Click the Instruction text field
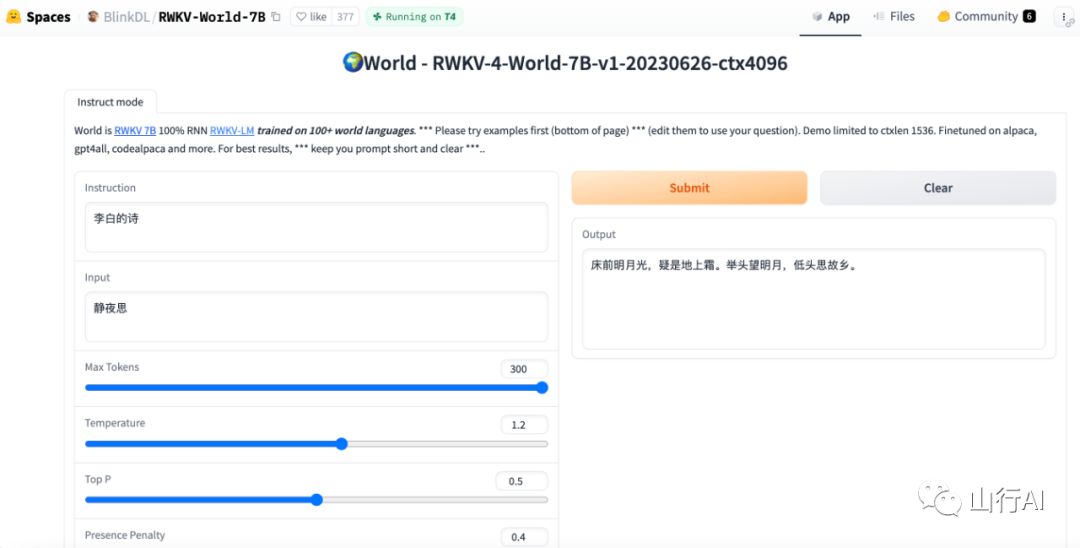1080x548 pixels. (x=316, y=227)
